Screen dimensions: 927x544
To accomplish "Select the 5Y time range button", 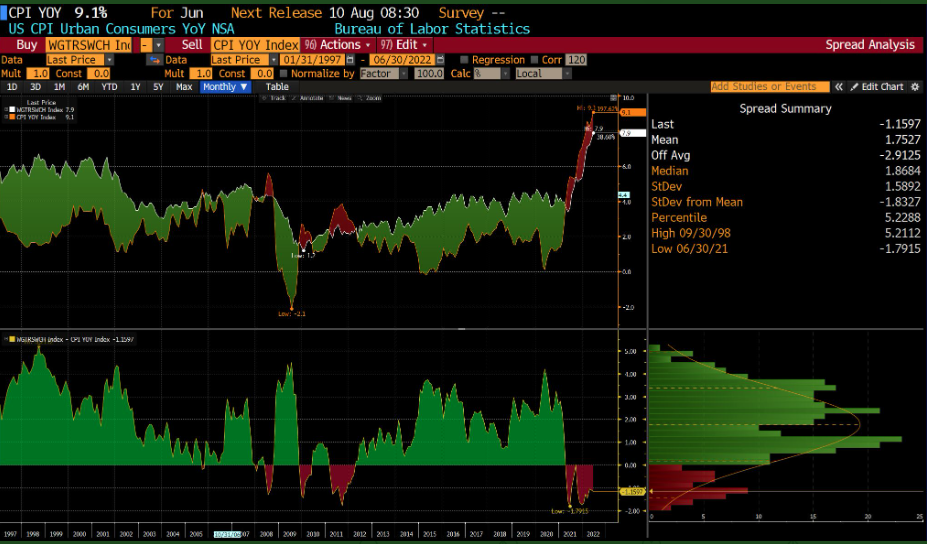I will [x=158, y=87].
